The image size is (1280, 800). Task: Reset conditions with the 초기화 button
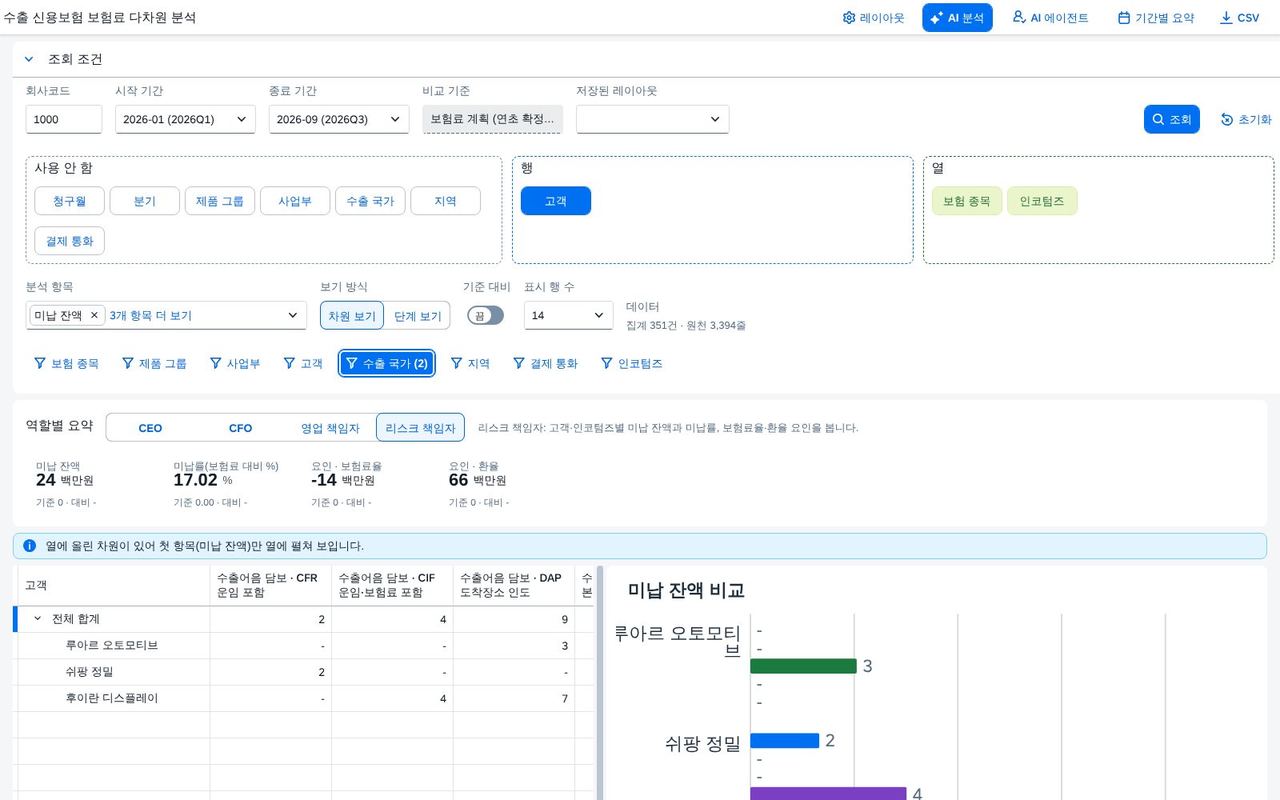[x=1246, y=119]
